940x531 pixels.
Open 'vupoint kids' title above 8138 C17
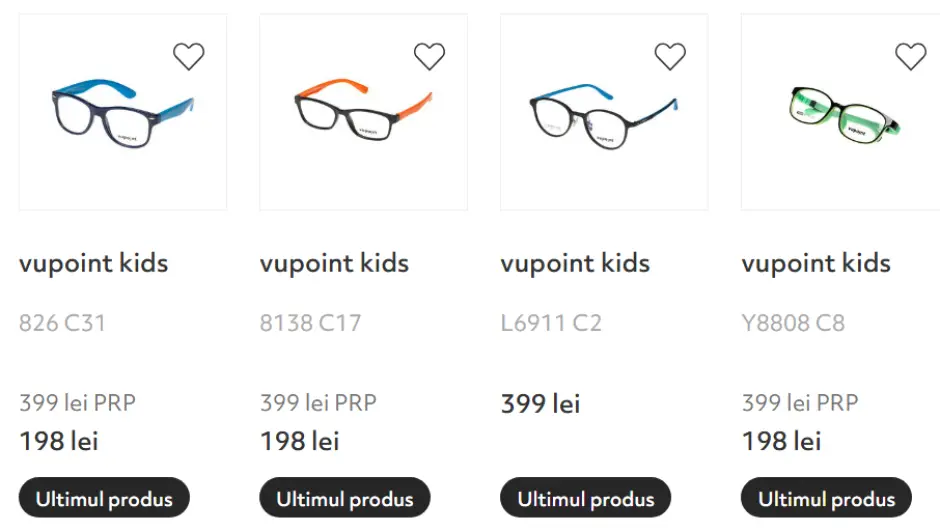click(334, 264)
